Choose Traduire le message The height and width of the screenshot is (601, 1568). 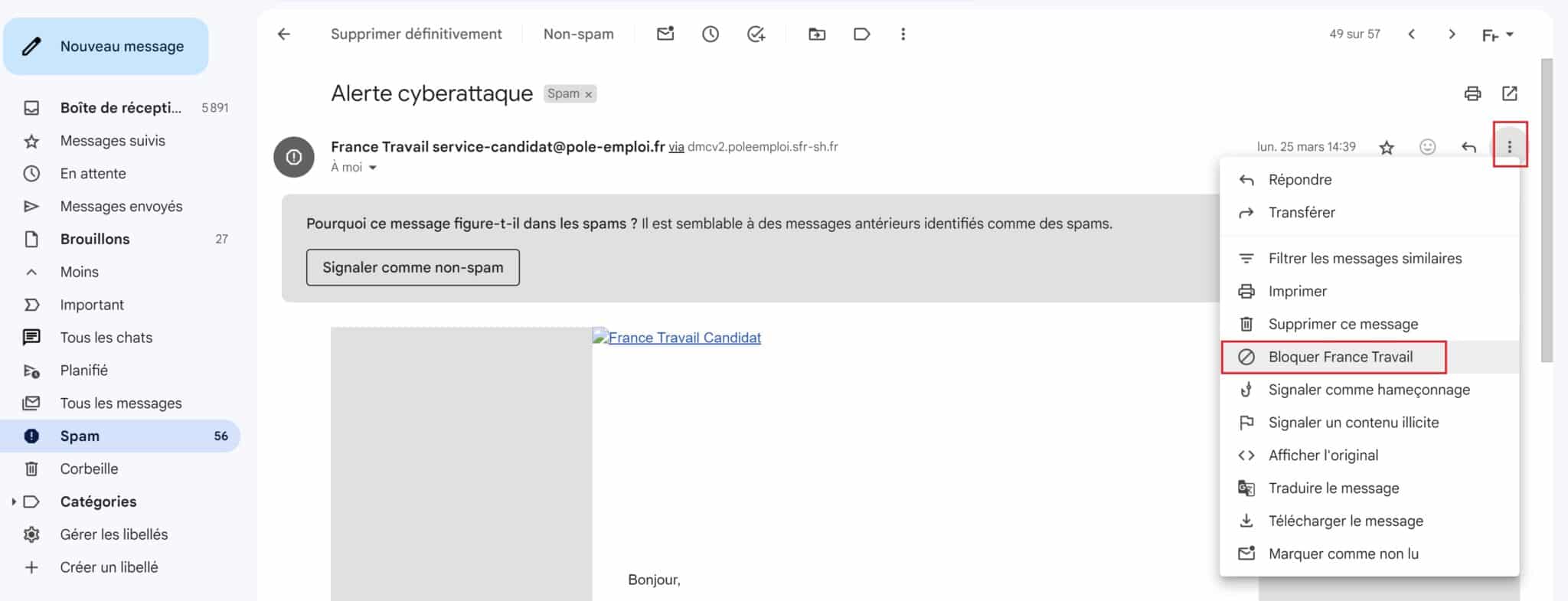pyautogui.click(x=1369, y=489)
